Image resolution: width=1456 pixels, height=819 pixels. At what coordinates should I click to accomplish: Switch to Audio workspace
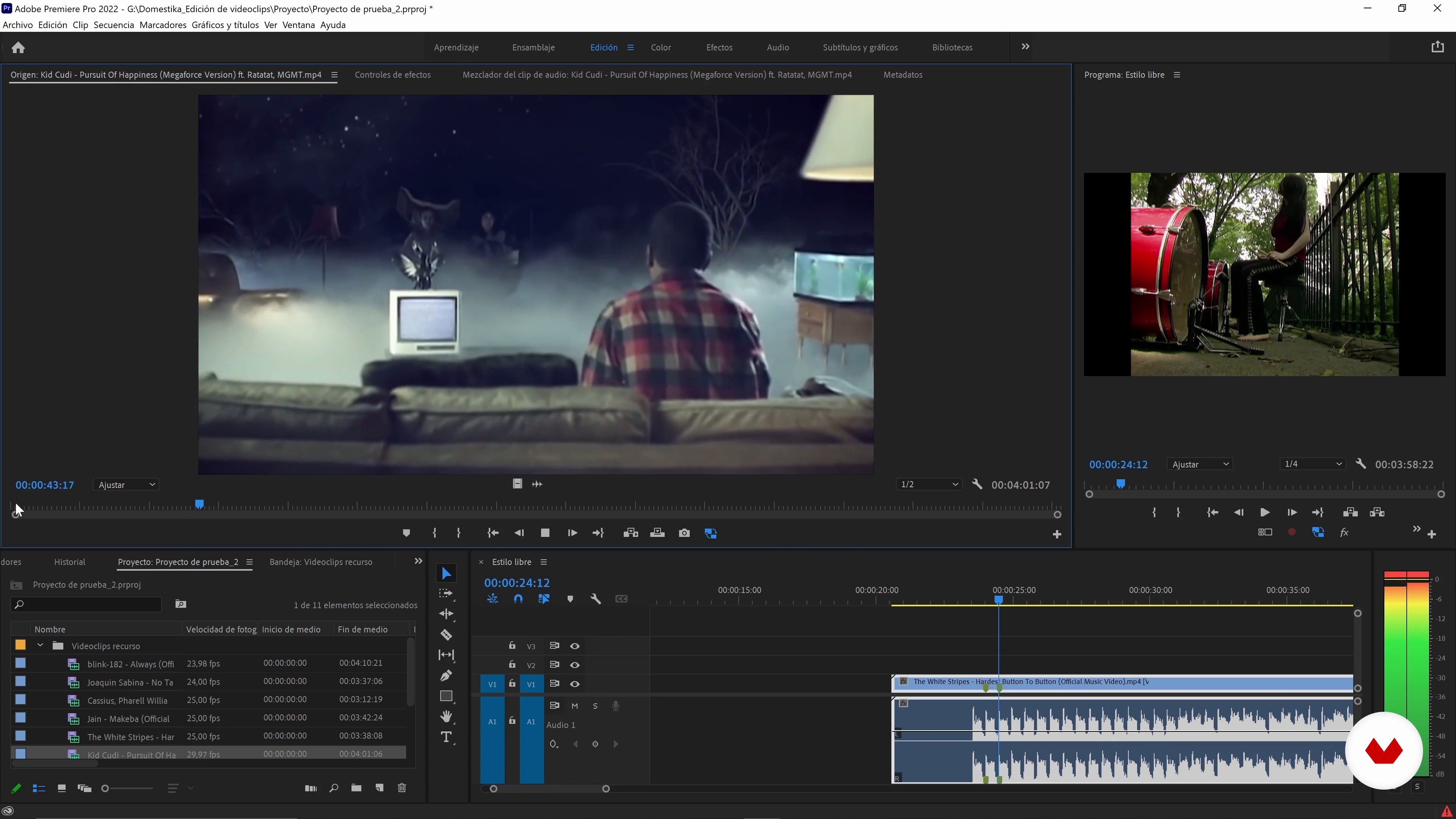[x=778, y=47]
